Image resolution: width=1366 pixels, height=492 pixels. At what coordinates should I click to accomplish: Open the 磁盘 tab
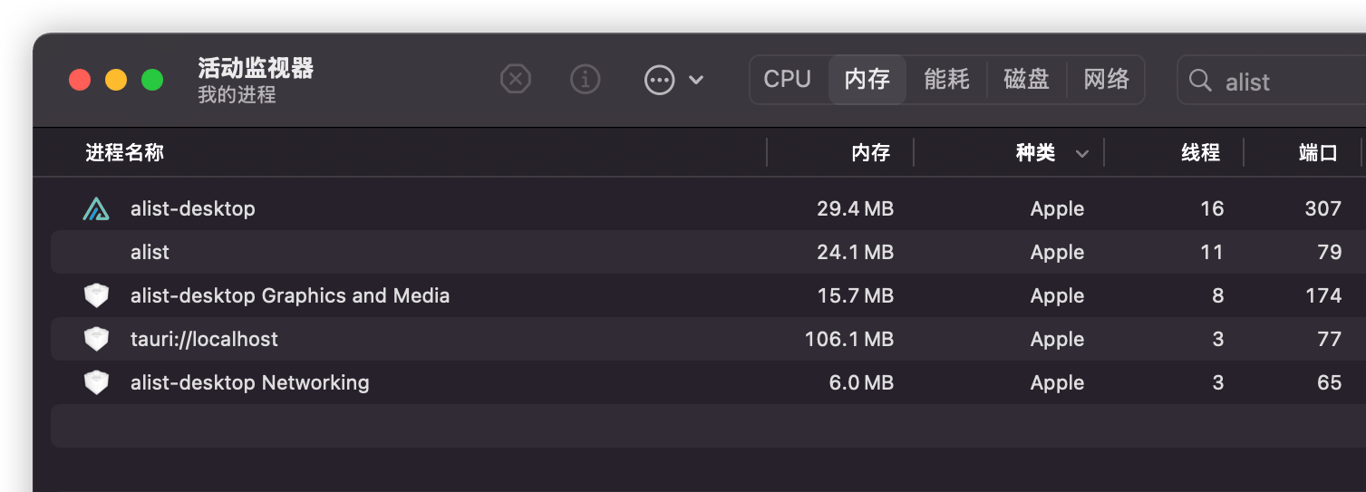click(x=1026, y=80)
